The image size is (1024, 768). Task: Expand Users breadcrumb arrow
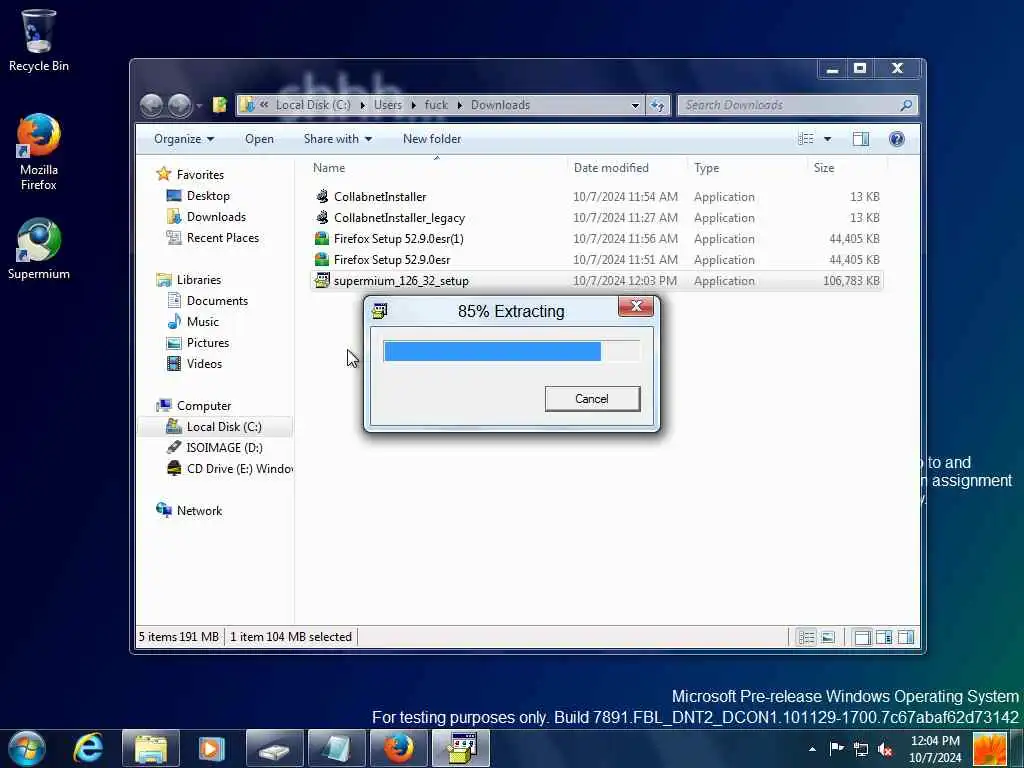[x=413, y=105]
